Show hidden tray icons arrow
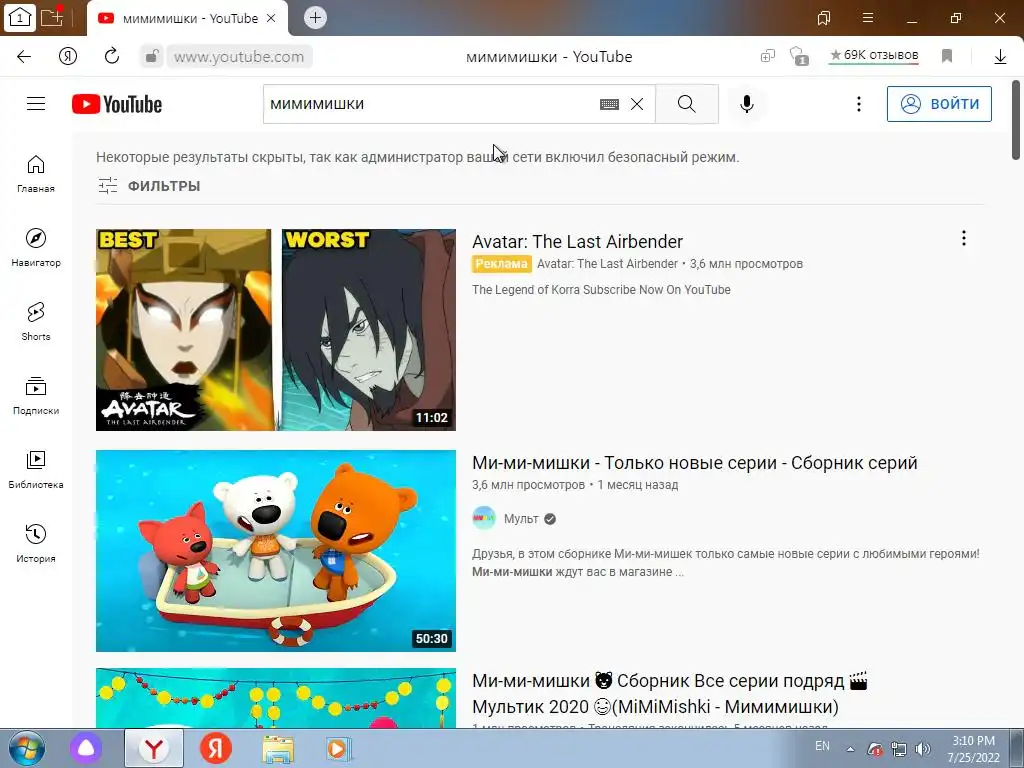Screen dimensions: 1024x768 click(850, 749)
